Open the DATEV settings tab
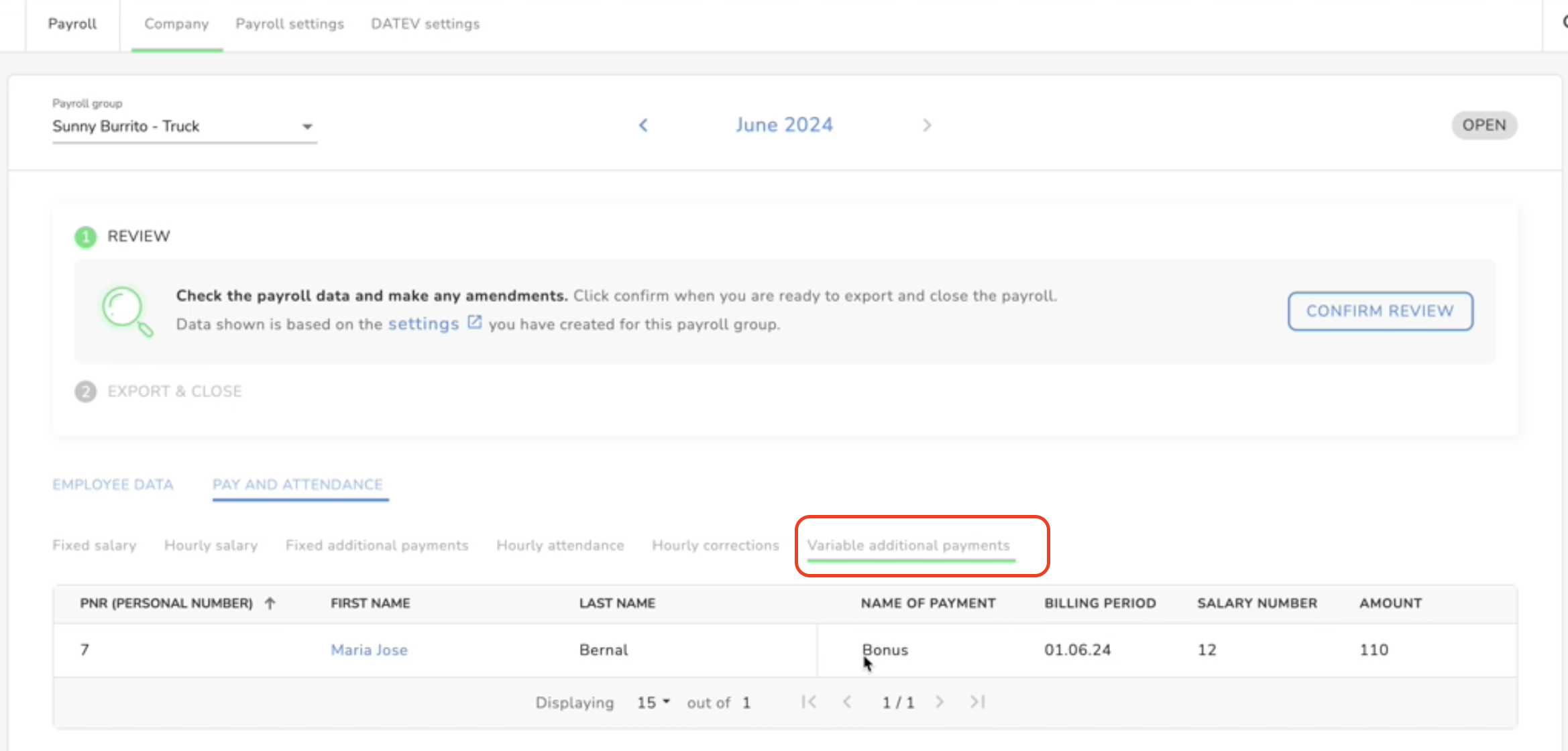The width and height of the screenshot is (1568, 751). pyautogui.click(x=425, y=24)
